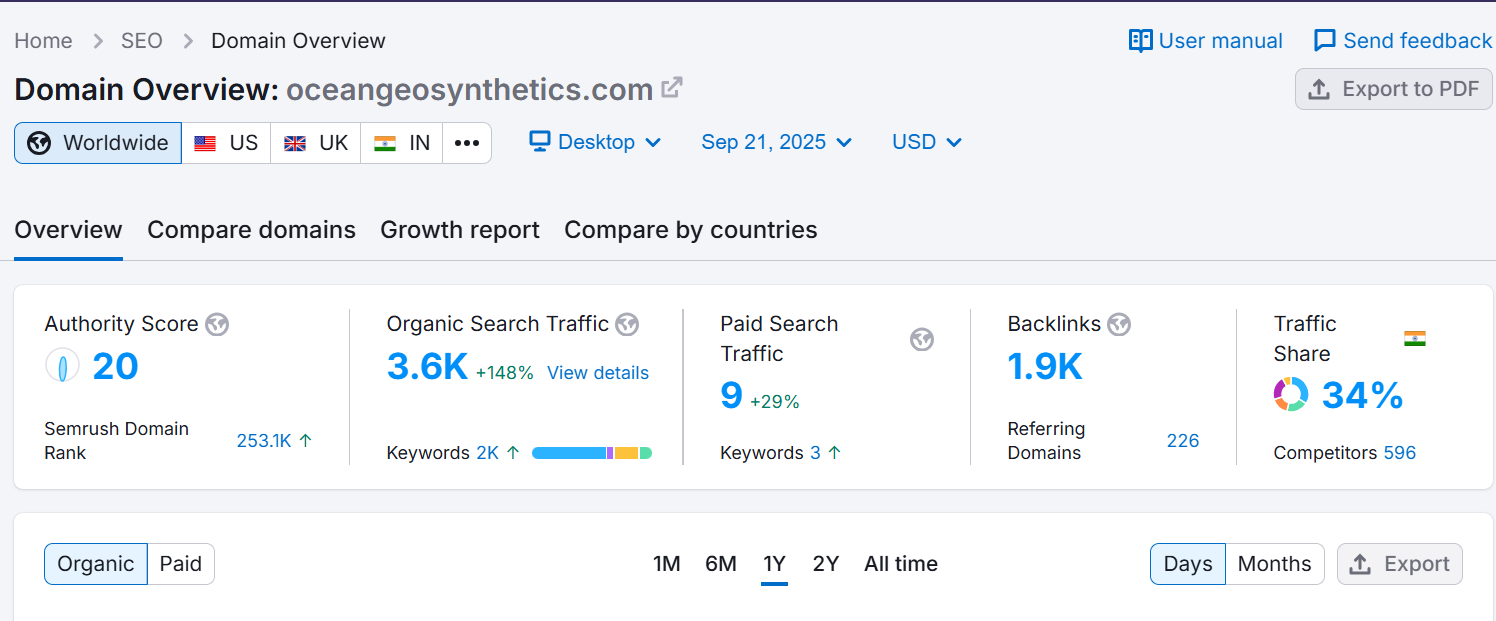The height and width of the screenshot is (621, 1496).
Task: Select the US country filter
Action: click(x=226, y=143)
